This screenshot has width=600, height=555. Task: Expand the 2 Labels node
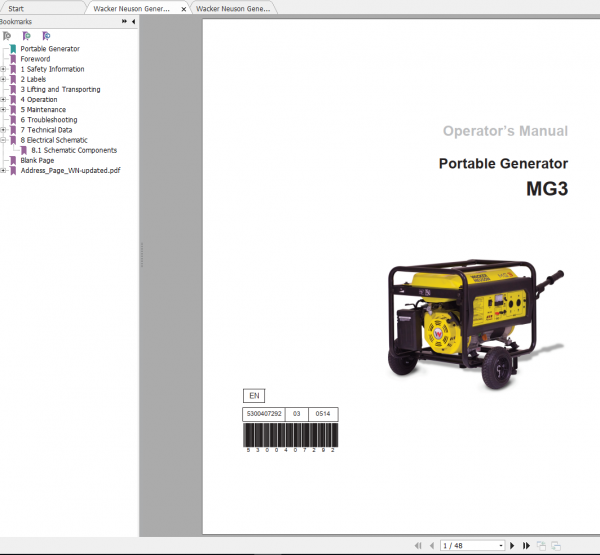point(3,79)
